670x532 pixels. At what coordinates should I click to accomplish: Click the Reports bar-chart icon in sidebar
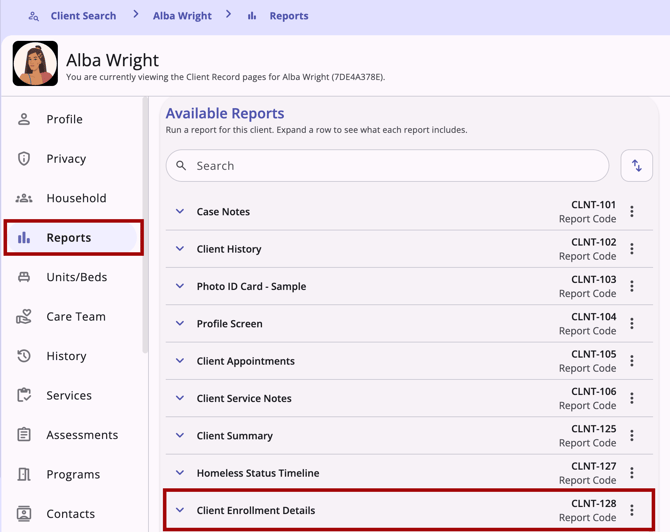(24, 238)
